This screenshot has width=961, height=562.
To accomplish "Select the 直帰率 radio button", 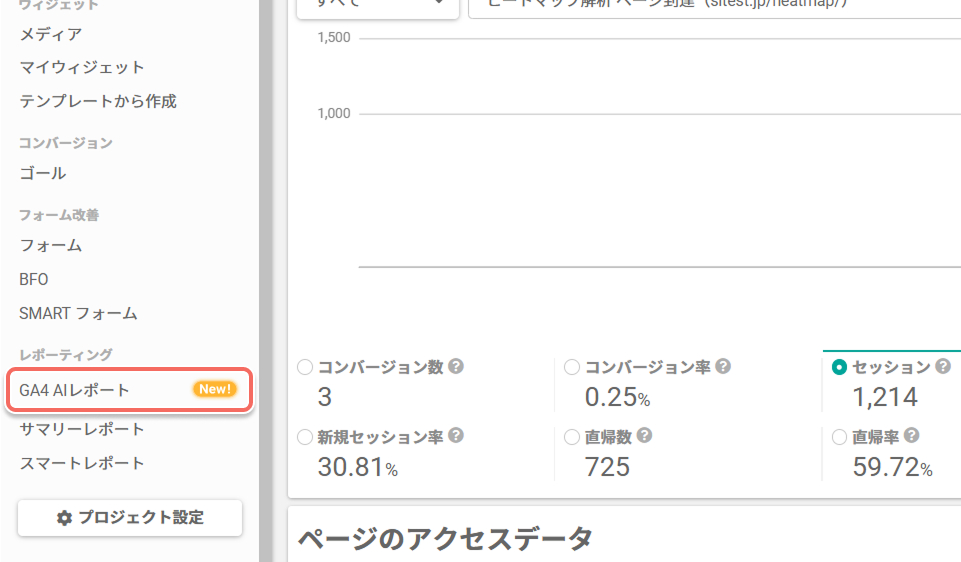I will tap(839, 437).
